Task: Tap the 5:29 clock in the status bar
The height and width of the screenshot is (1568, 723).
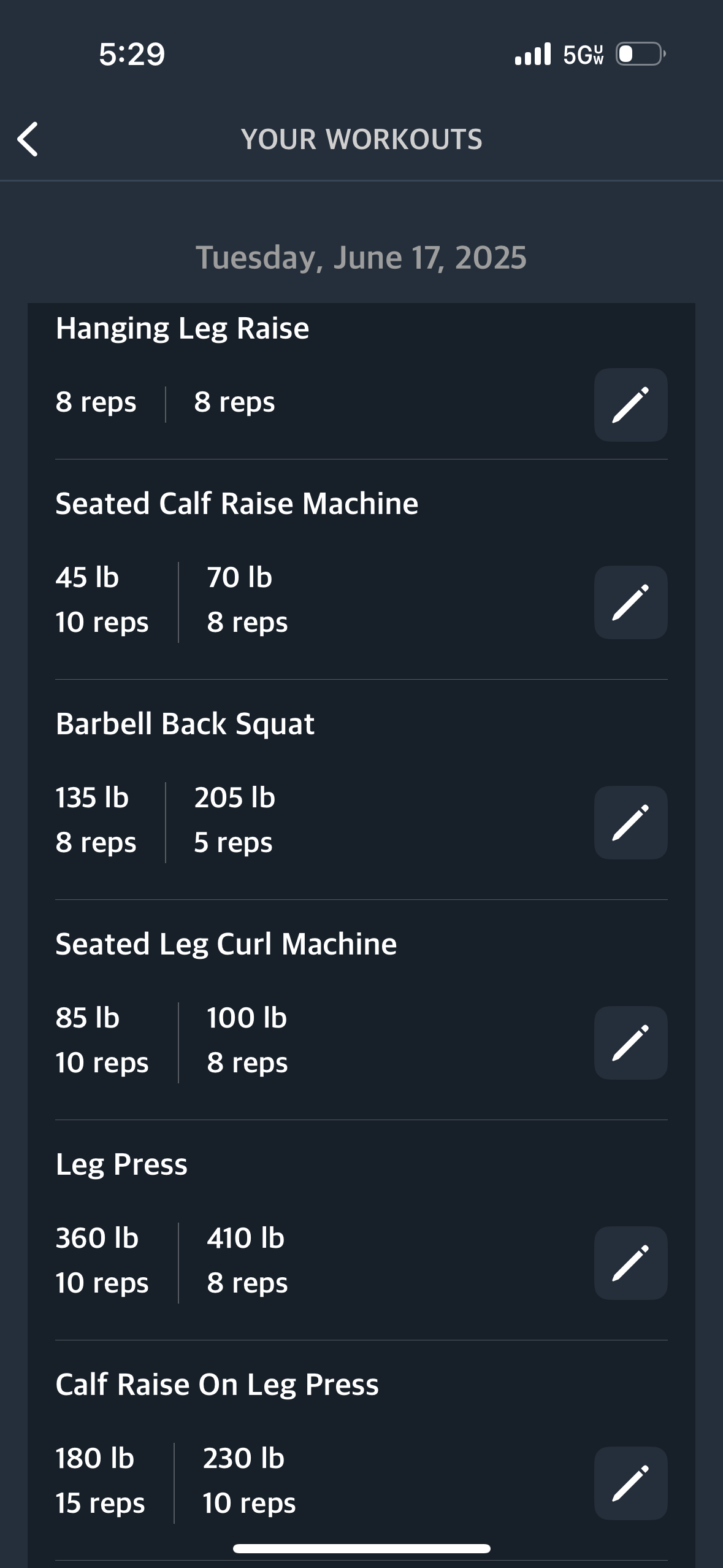Action: [132, 54]
